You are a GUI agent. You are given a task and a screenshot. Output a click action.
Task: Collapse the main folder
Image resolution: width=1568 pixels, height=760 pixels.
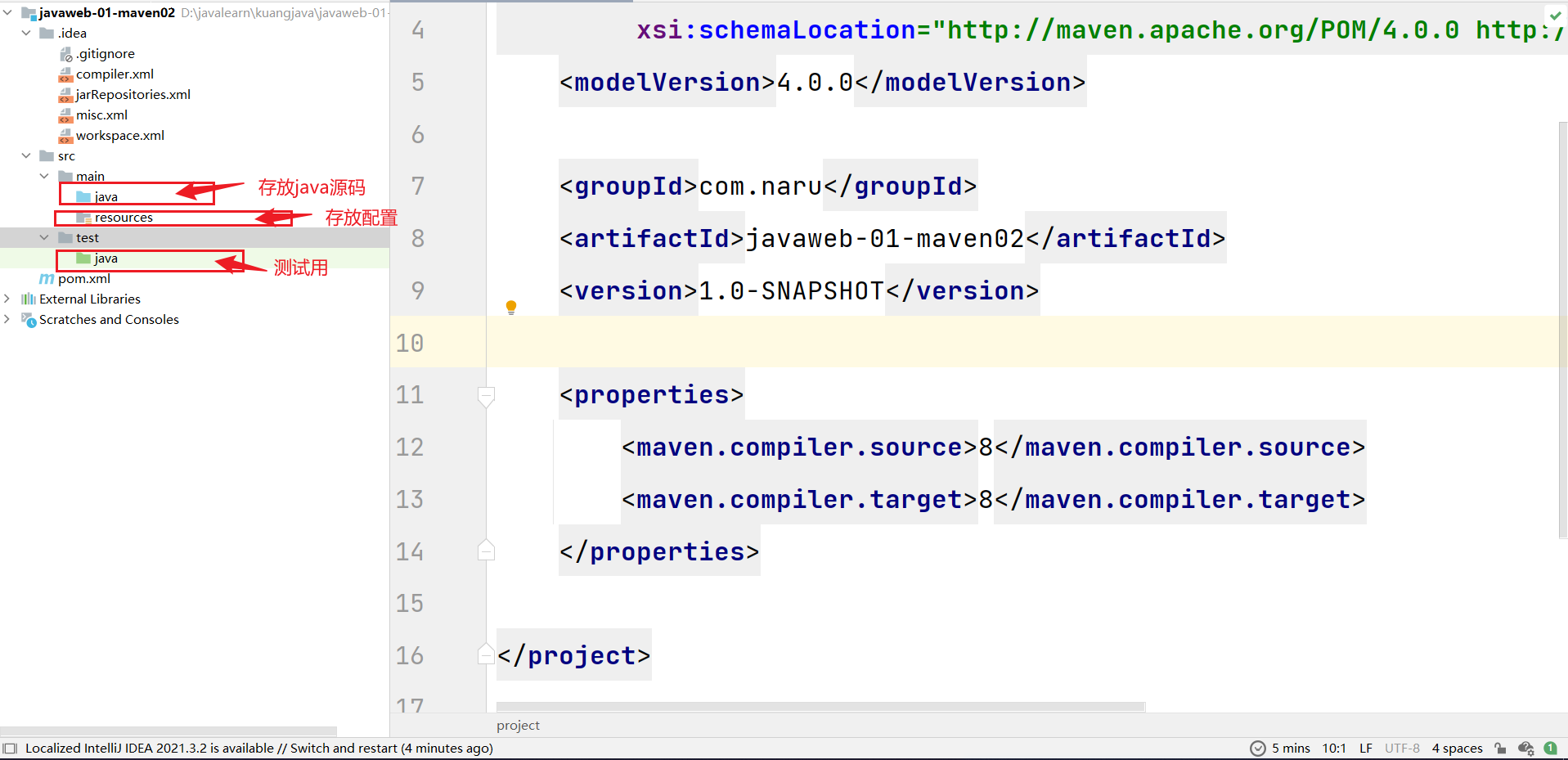click(x=44, y=177)
